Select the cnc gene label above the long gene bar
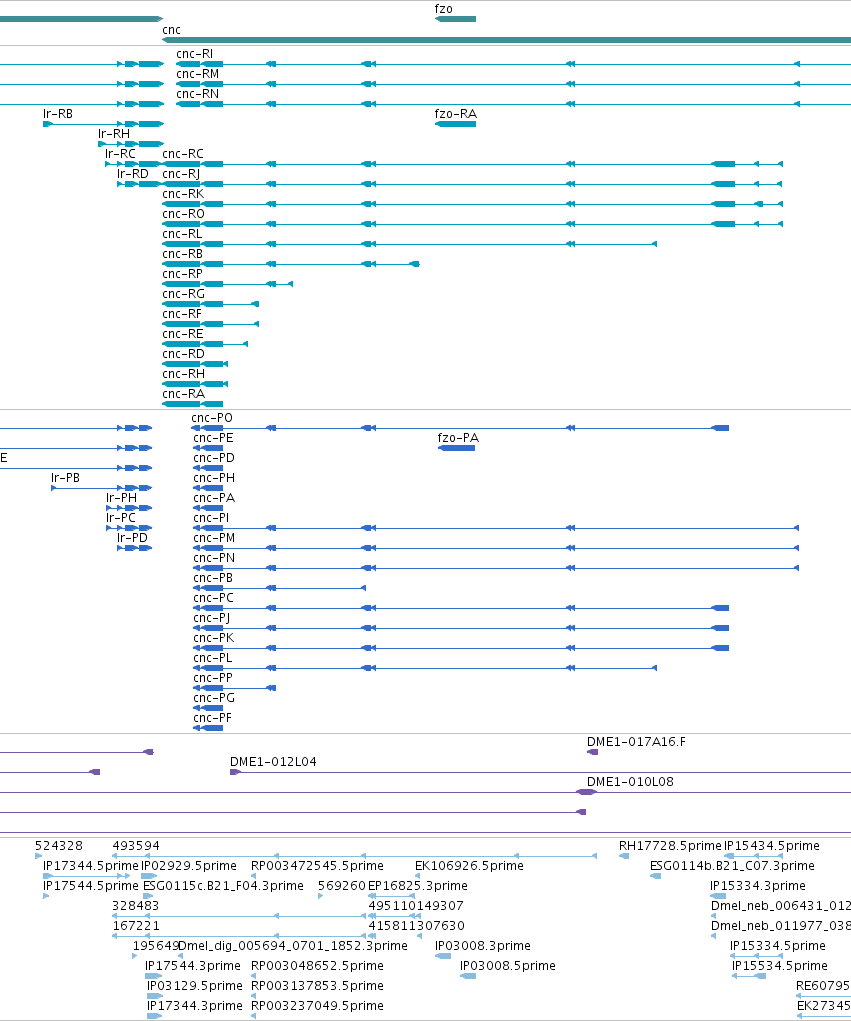 [x=171, y=30]
